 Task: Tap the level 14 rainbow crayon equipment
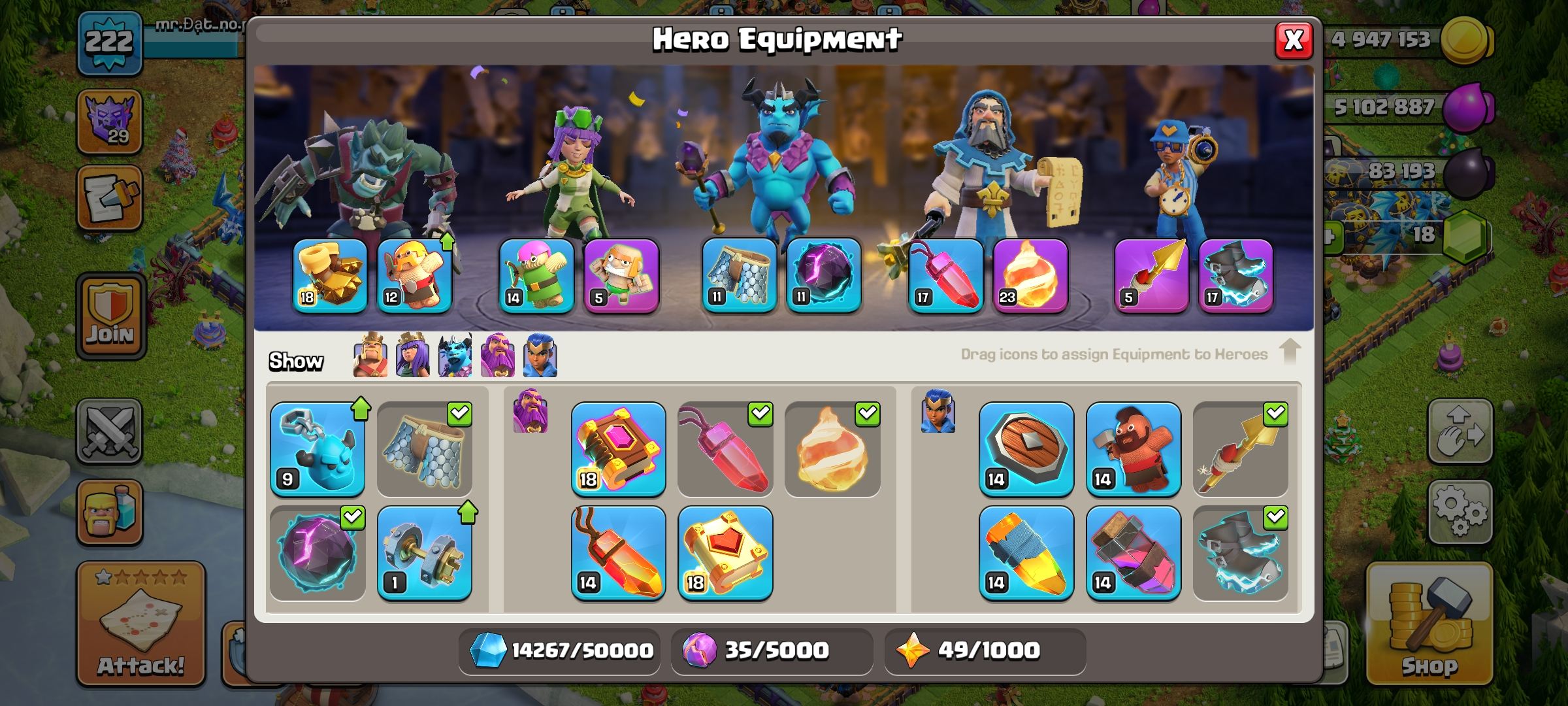click(x=1026, y=553)
